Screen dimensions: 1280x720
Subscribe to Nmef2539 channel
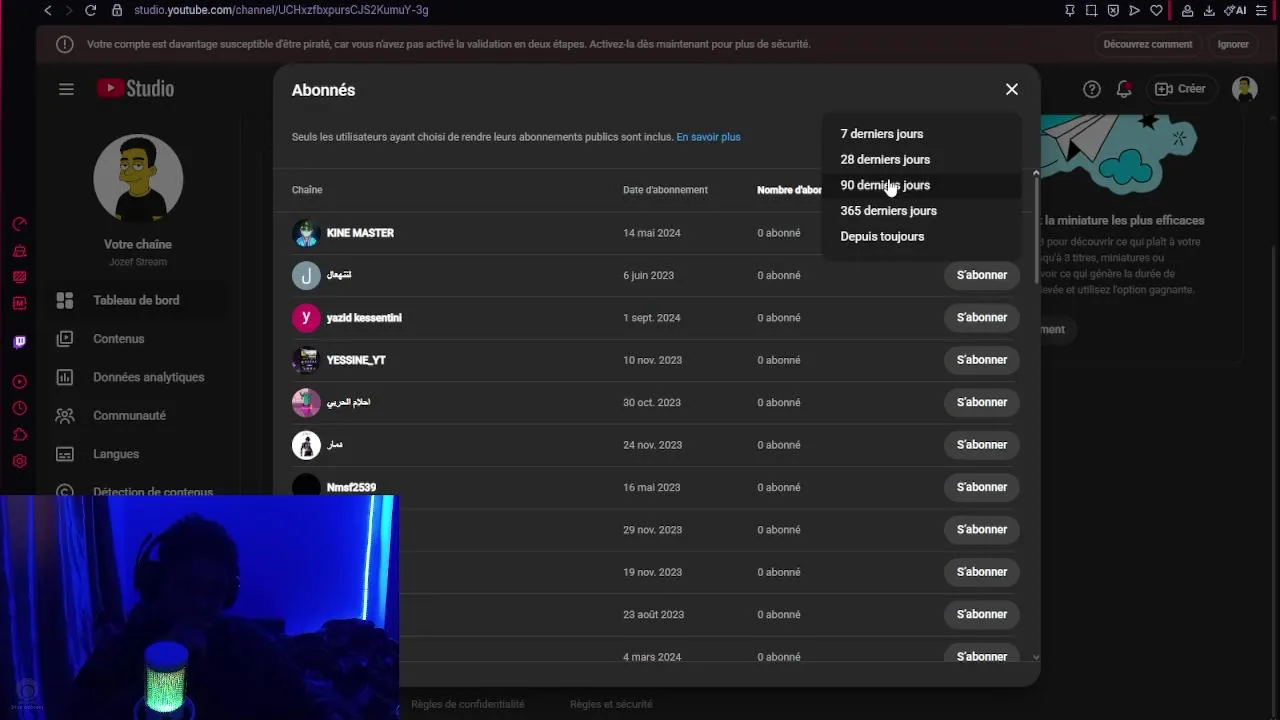tap(981, 487)
